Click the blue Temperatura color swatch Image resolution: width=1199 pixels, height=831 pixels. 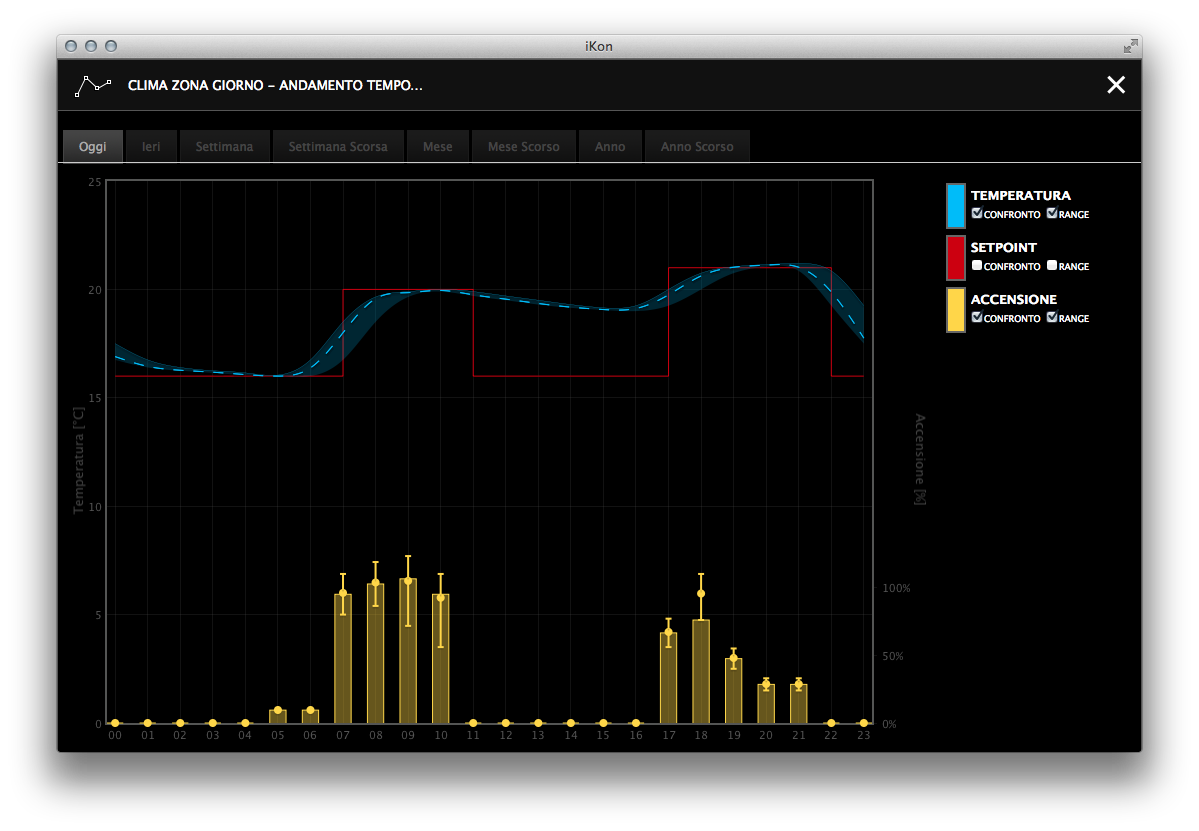[956, 206]
